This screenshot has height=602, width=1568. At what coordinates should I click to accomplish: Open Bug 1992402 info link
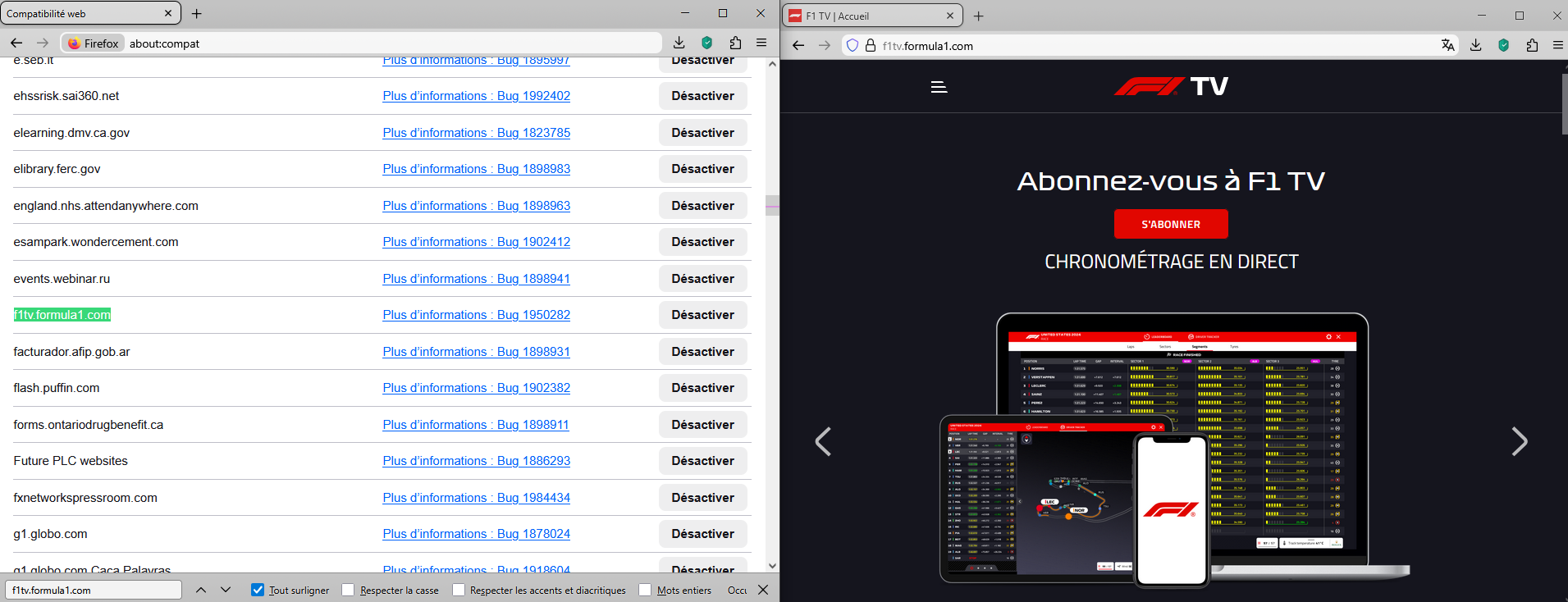476,96
